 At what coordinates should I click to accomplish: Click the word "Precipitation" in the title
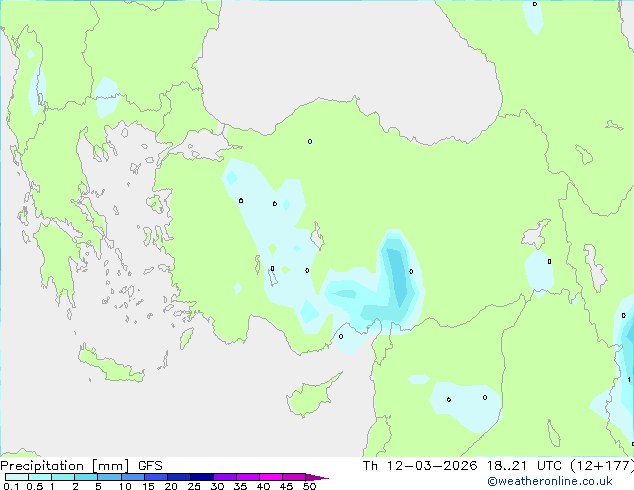point(42,466)
